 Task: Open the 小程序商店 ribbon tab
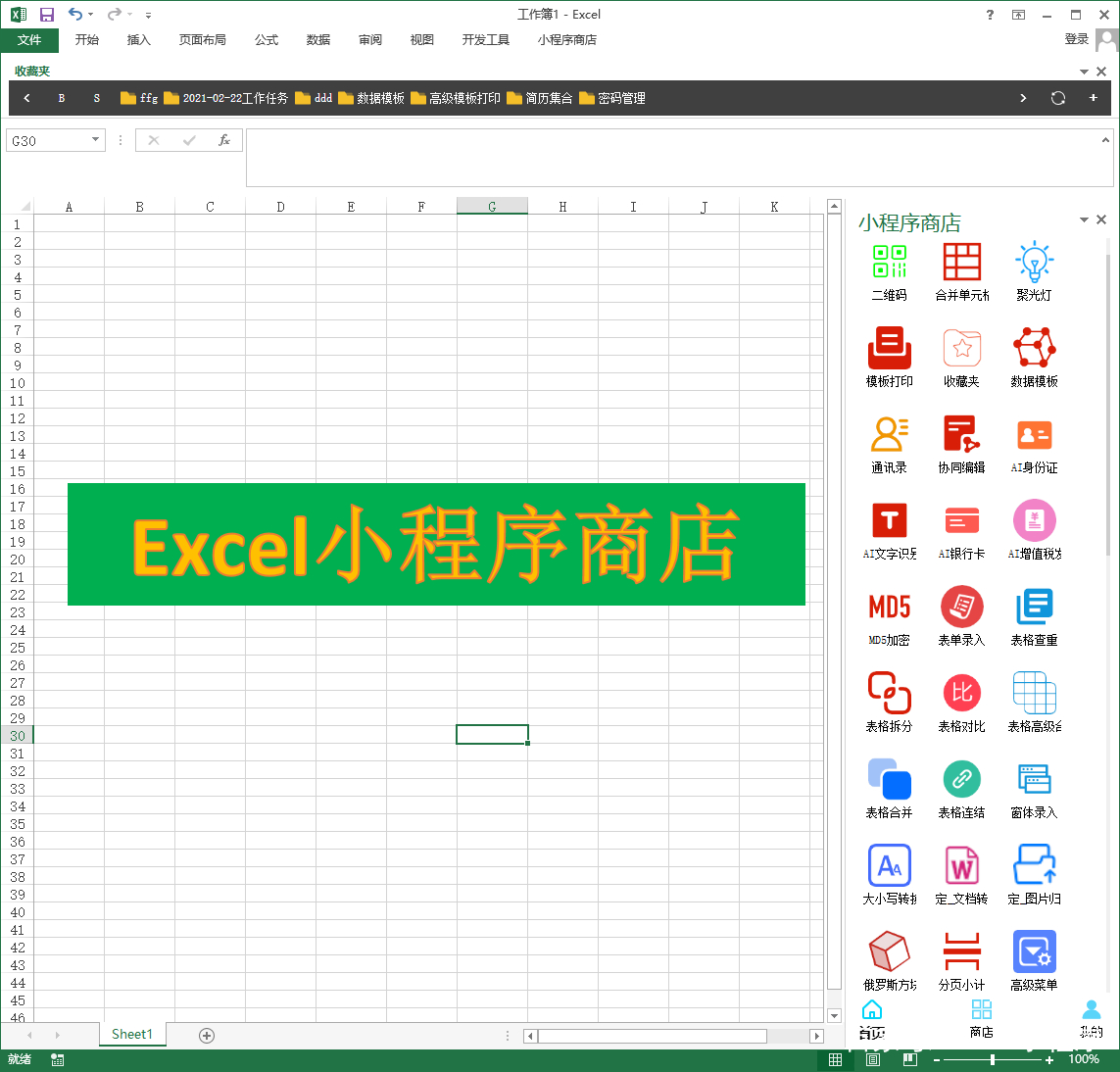(567, 40)
